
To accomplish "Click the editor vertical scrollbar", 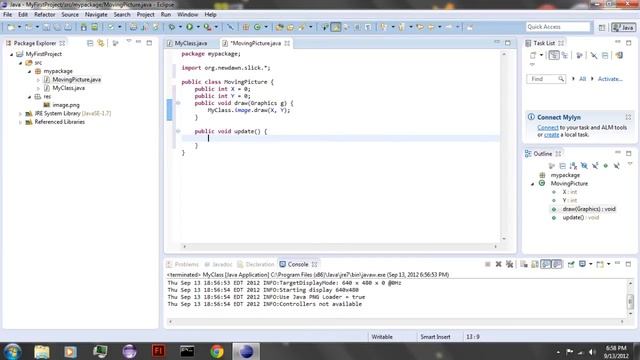I will (504, 146).
